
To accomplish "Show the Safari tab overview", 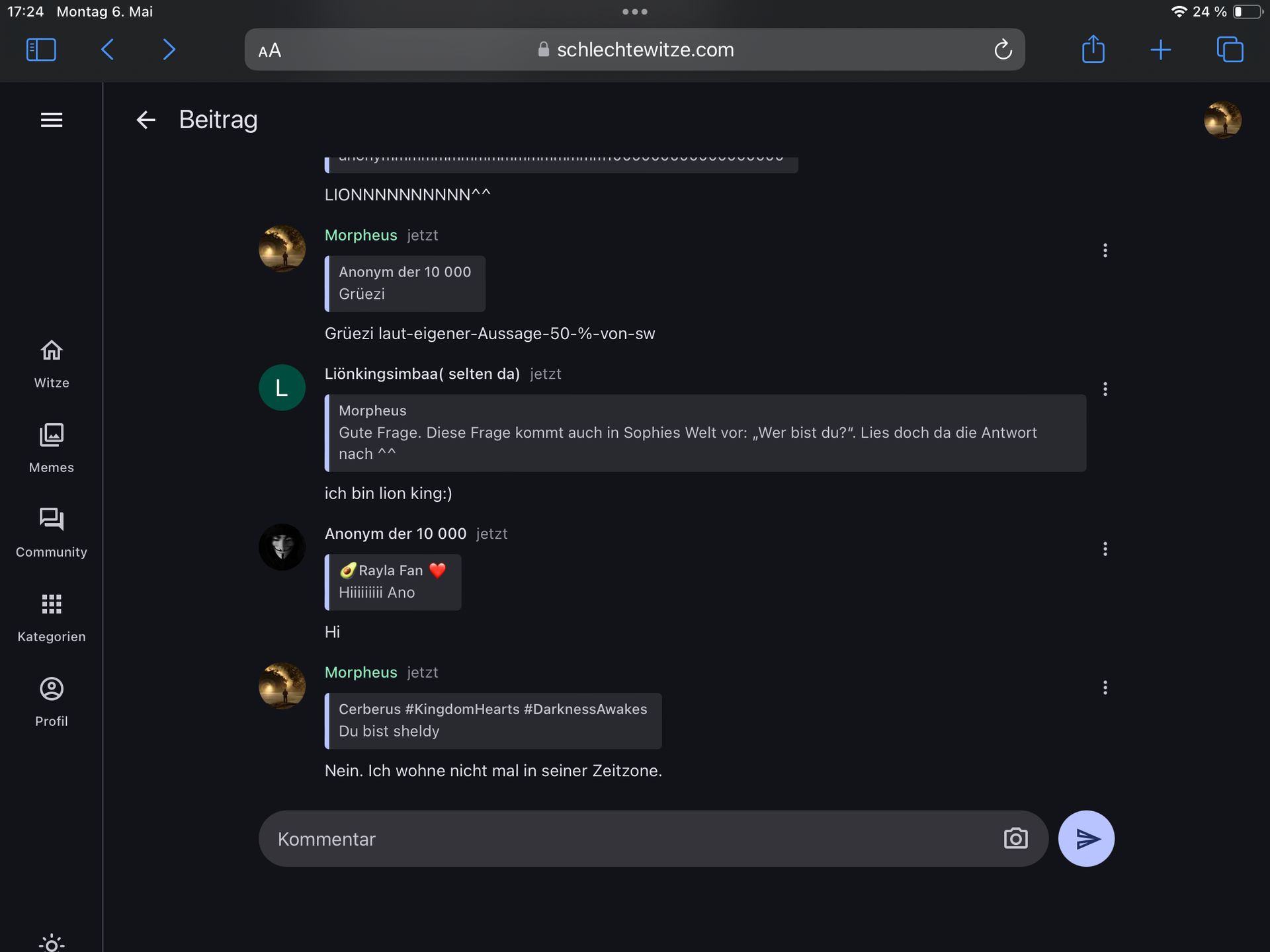I will click(x=1230, y=50).
